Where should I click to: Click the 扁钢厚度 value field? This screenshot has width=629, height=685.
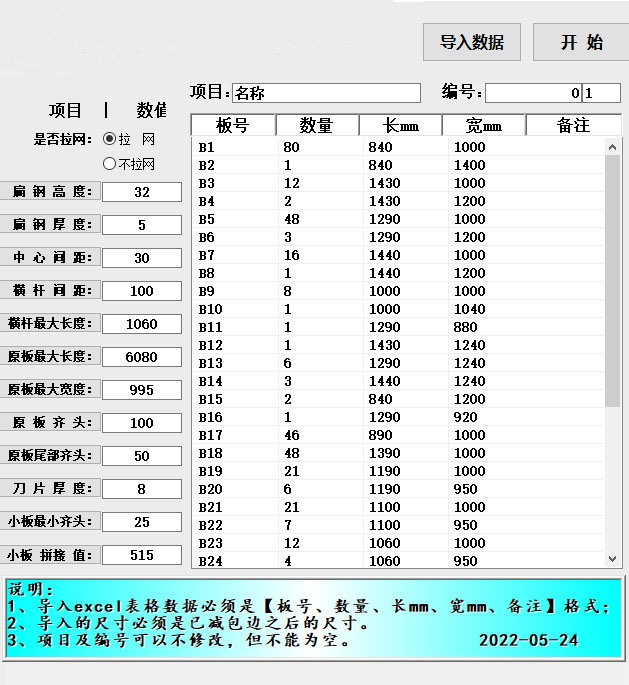click(x=141, y=225)
